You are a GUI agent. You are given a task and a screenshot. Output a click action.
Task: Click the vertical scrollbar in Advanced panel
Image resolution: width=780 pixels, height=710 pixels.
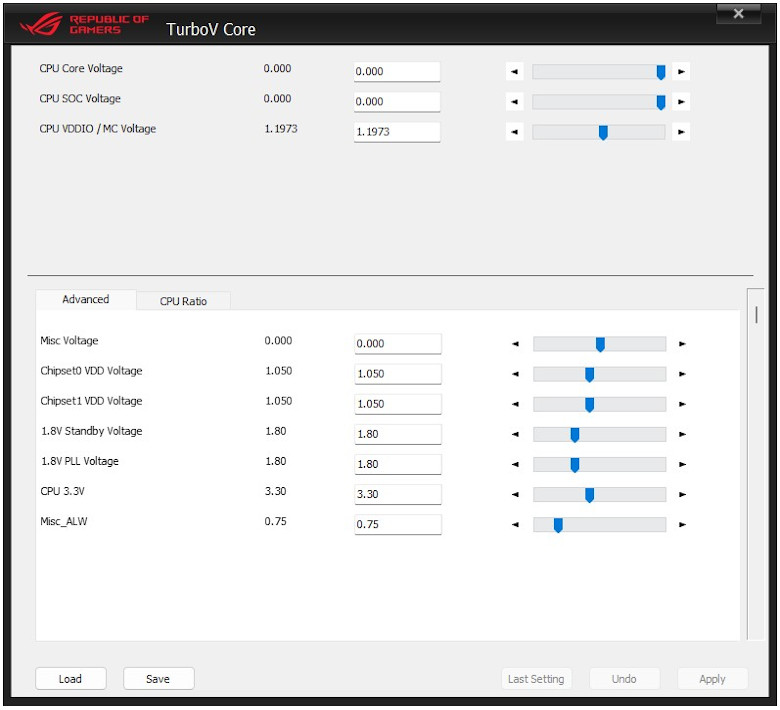point(756,315)
